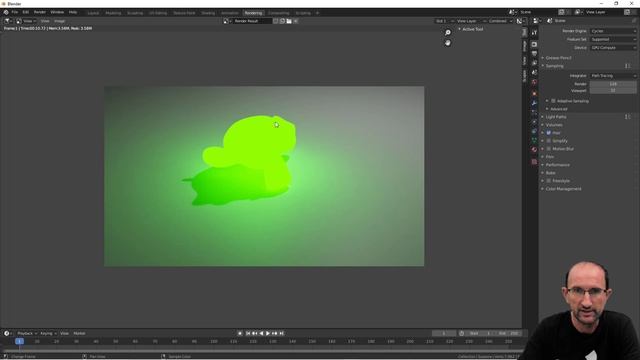Open the Window menu
This screenshot has height=360, width=640.
pyautogui.click(x=57, y=12)
